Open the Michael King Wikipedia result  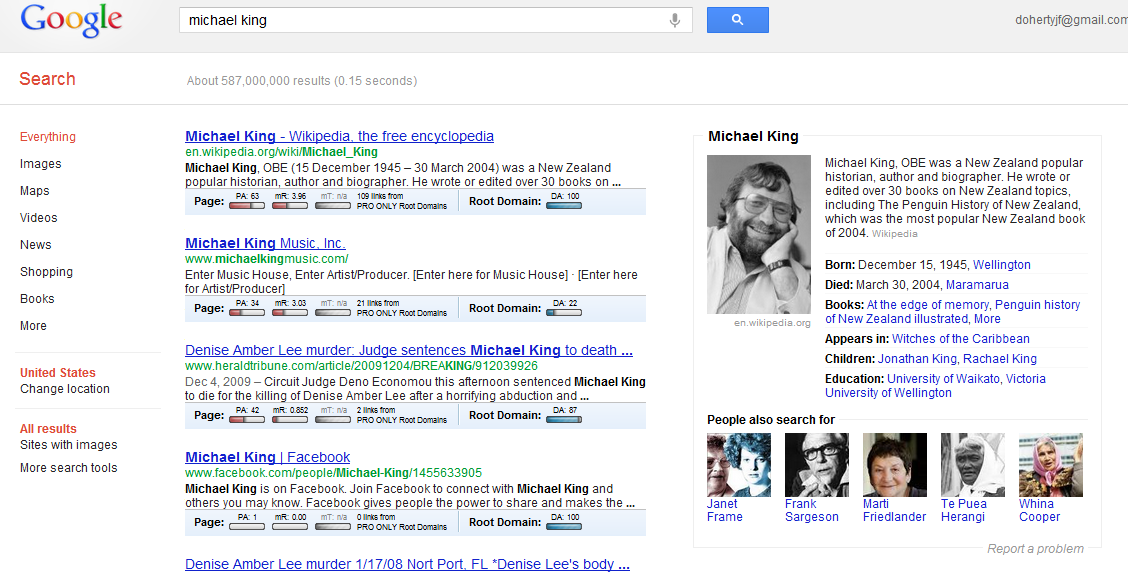[x=339, y=136]
